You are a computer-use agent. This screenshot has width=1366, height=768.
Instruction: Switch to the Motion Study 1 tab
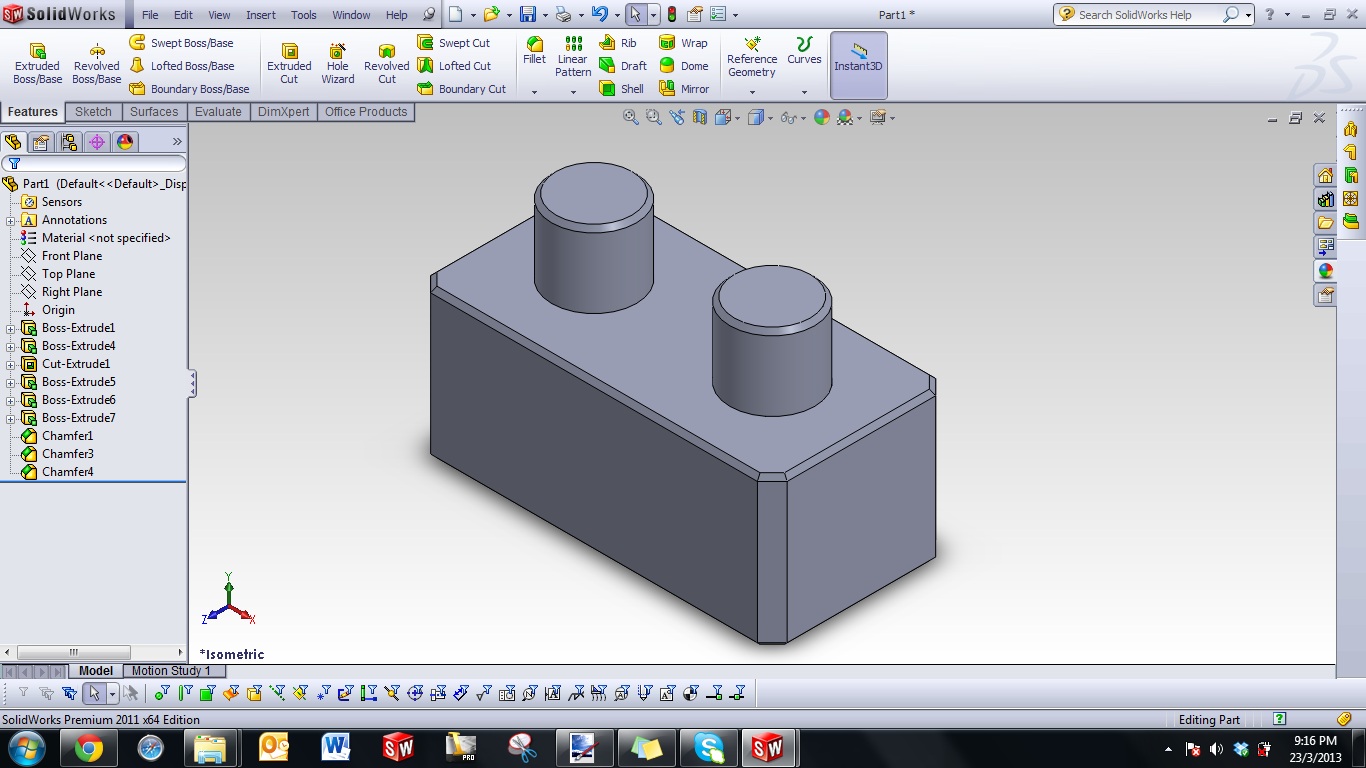pos(173,671)
